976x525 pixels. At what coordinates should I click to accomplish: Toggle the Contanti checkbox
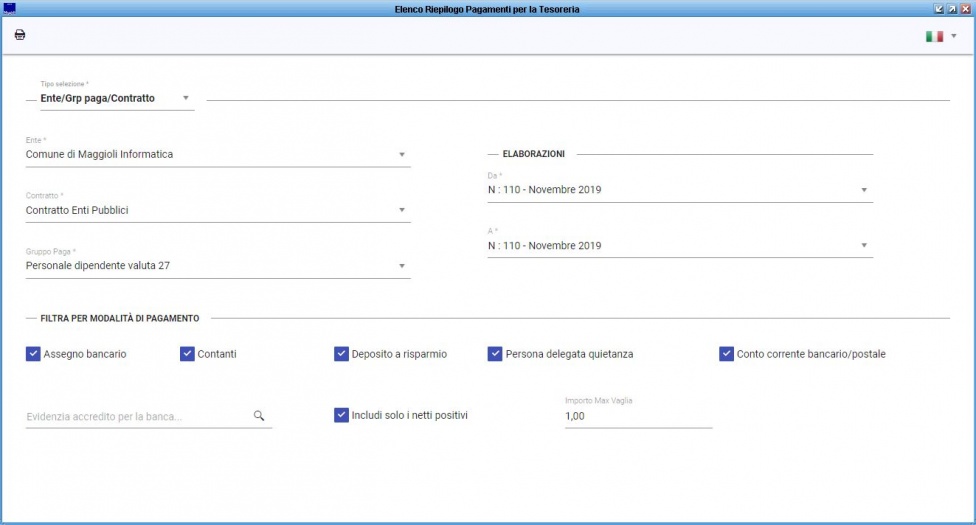click(x=187, y=354)
